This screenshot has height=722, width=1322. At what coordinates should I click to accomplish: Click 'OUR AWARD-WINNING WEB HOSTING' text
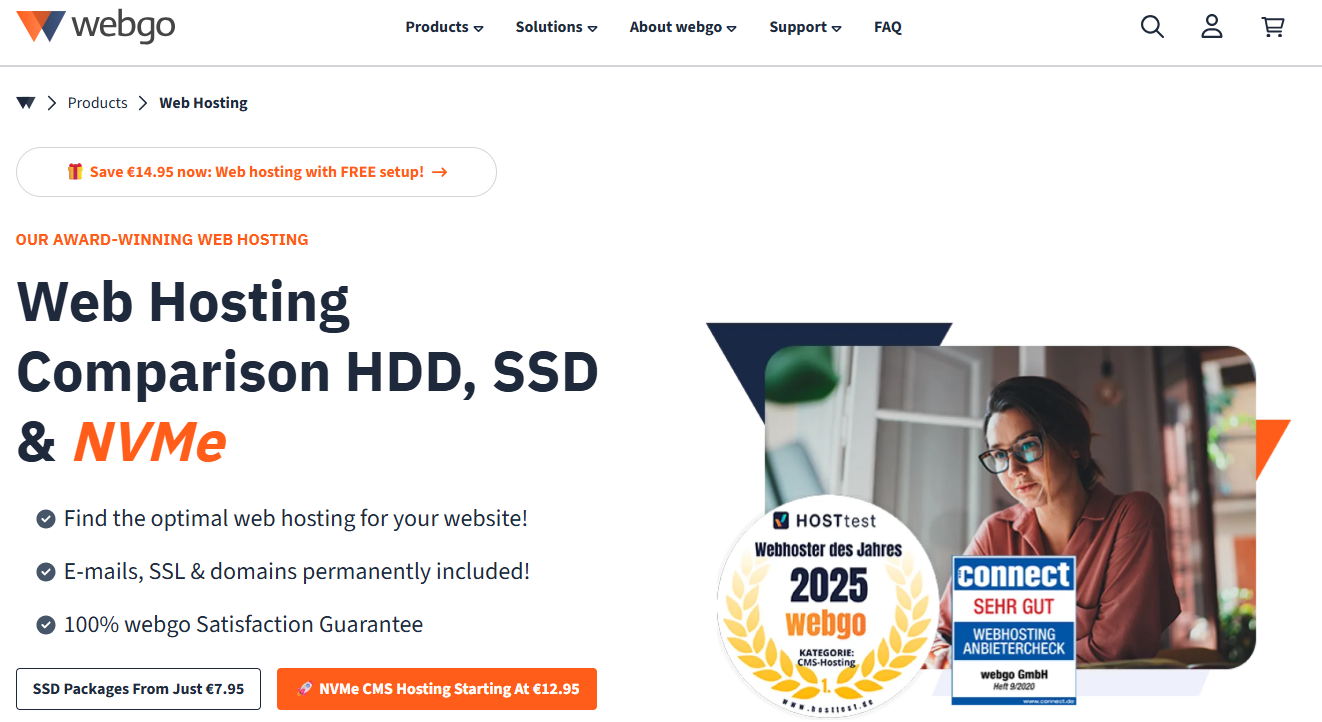pos(162,240)
